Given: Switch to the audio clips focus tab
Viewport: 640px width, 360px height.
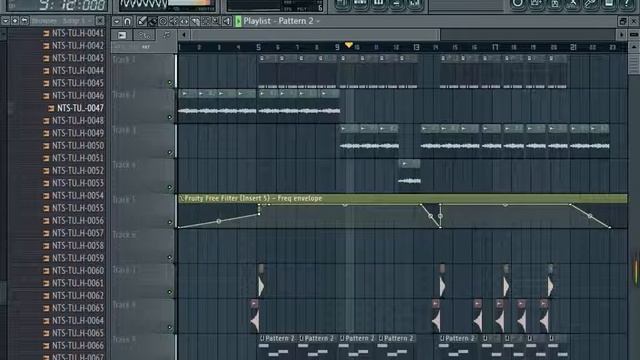Looking at the screenshot, I should [x=122, y=35].
